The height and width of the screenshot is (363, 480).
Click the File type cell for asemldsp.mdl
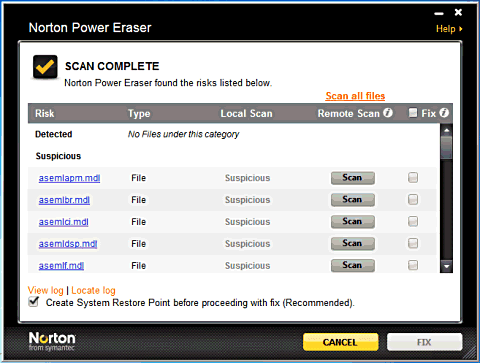pos(139,244)
